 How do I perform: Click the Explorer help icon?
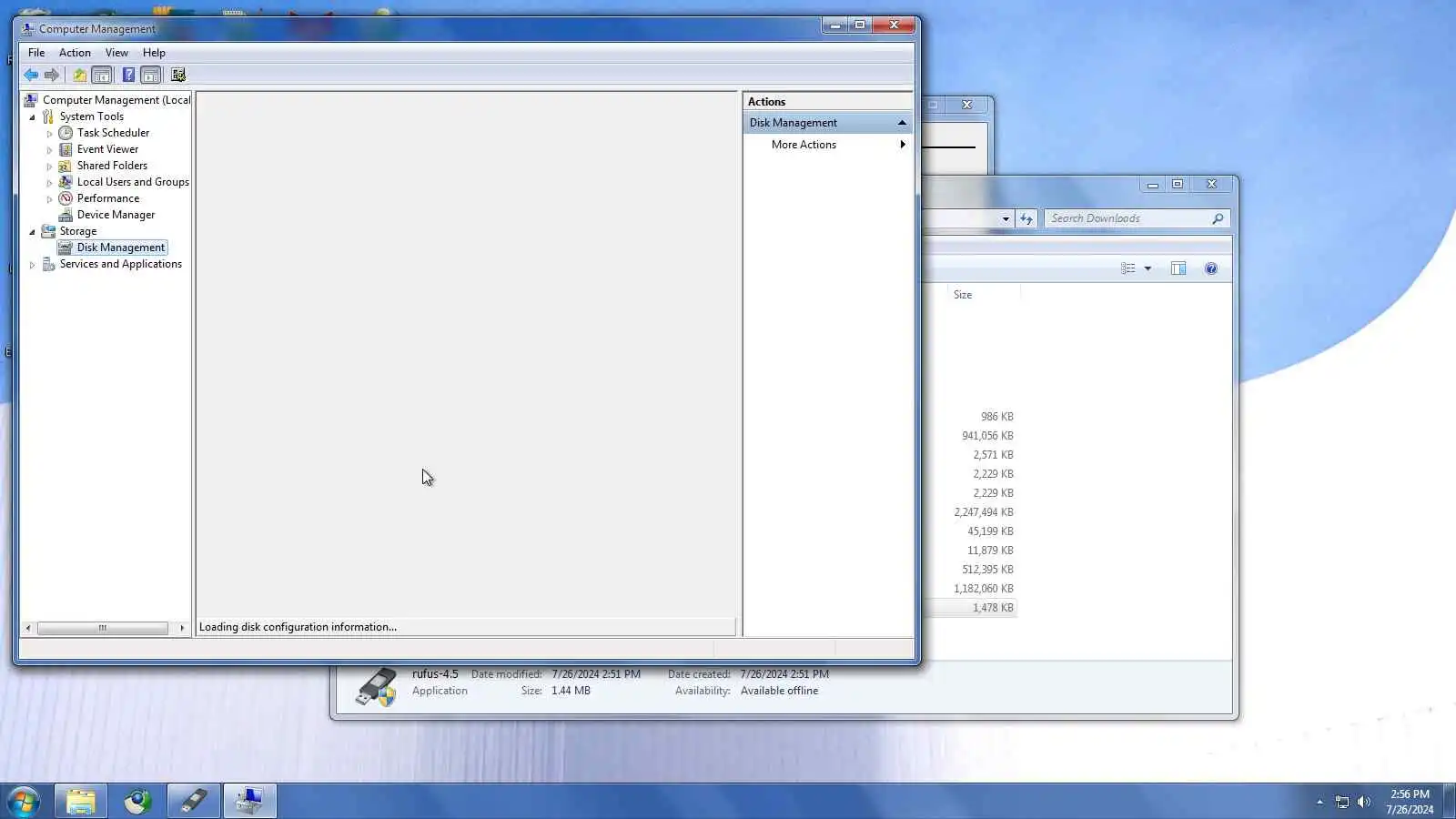[1211, 268]
